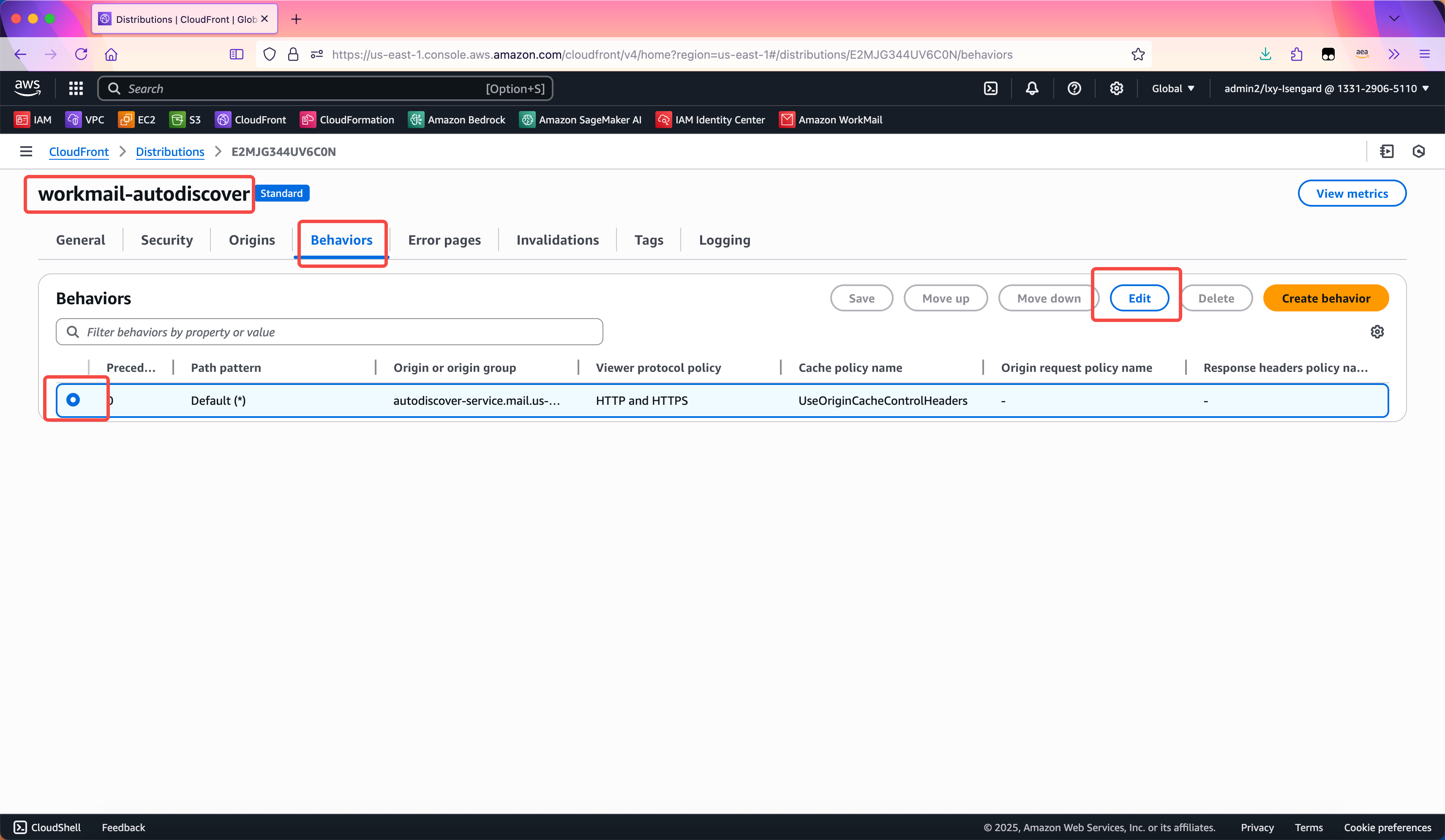Switch to the Origins tab

point(252,240)
